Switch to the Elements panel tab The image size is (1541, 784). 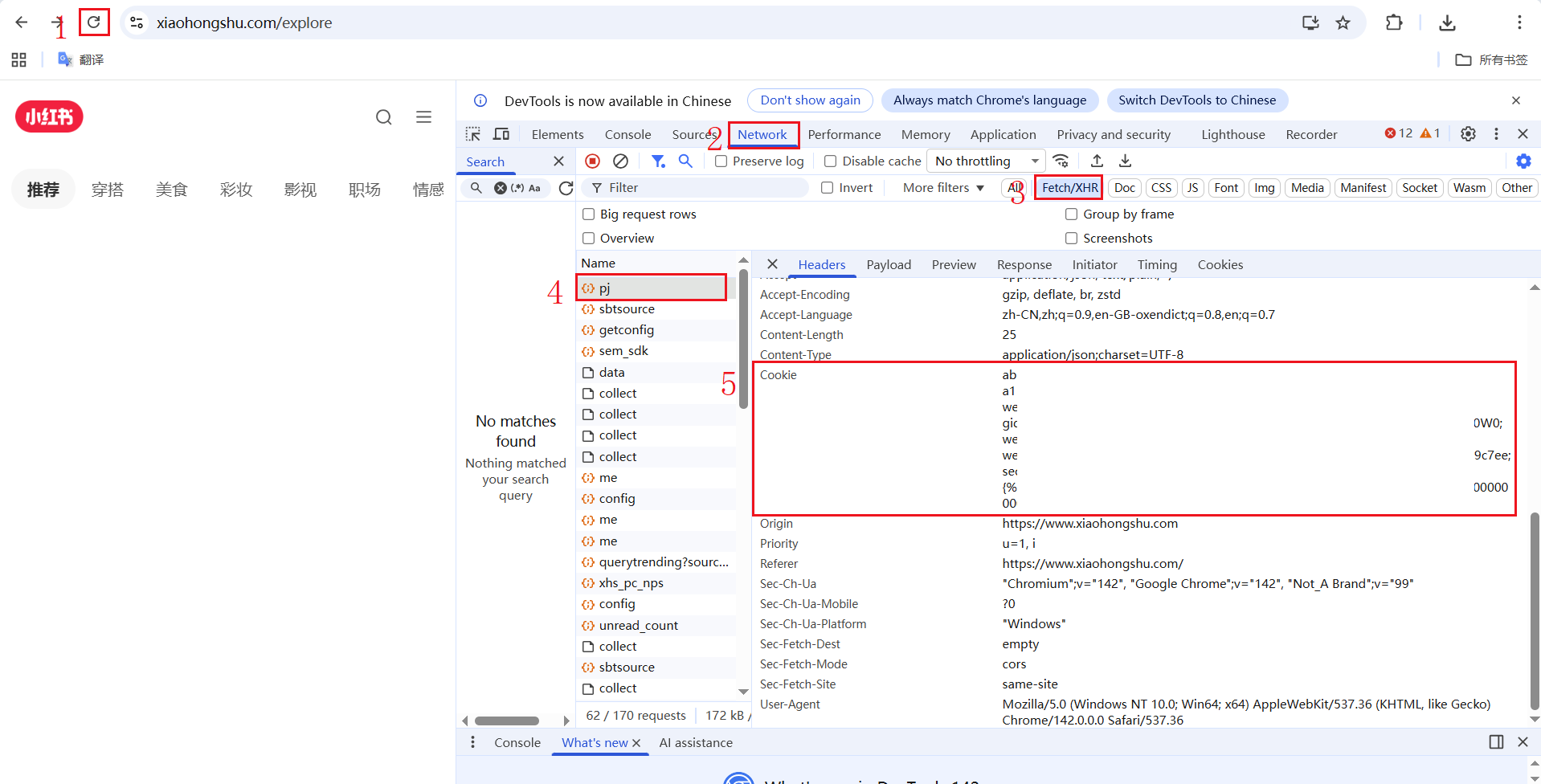[558, 134]
